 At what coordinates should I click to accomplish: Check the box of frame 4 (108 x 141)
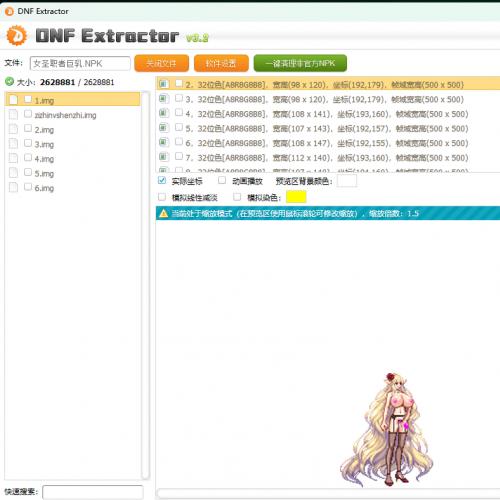coord(179,112)
